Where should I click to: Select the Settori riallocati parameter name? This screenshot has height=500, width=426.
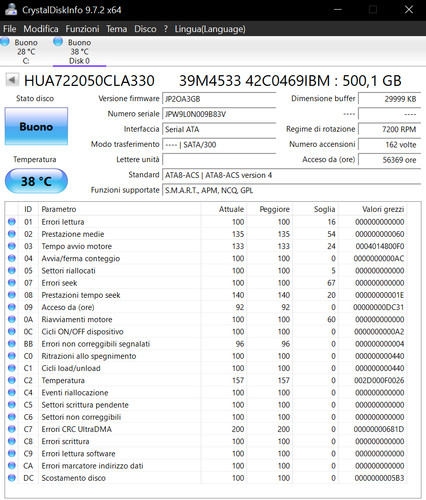[x=68, y=270]
